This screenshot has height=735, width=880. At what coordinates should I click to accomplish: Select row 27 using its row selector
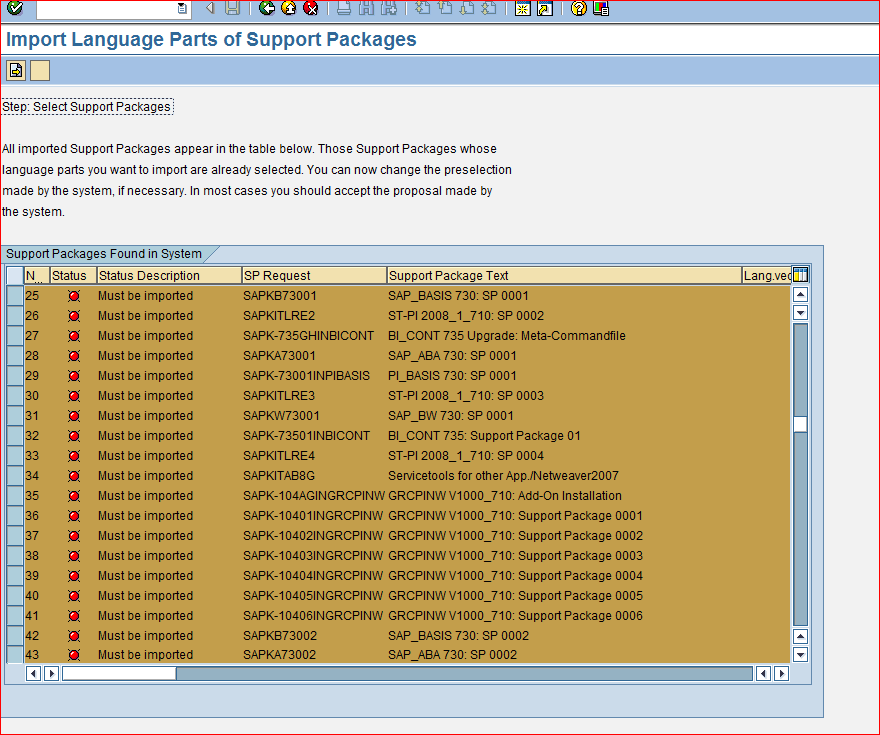coord(15,336)
